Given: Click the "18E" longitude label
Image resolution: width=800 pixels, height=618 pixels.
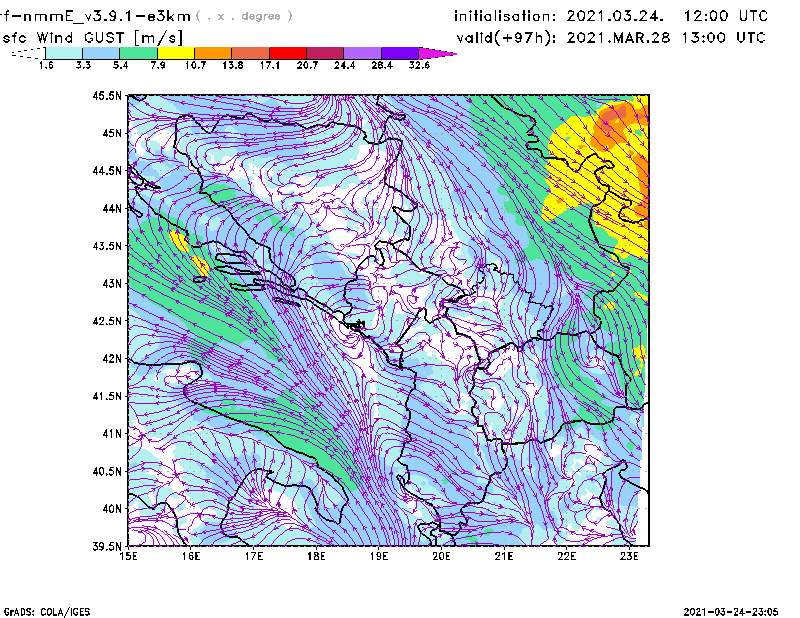Looking at the screenshot, I should pyautogui.click(x=316, y=556).
